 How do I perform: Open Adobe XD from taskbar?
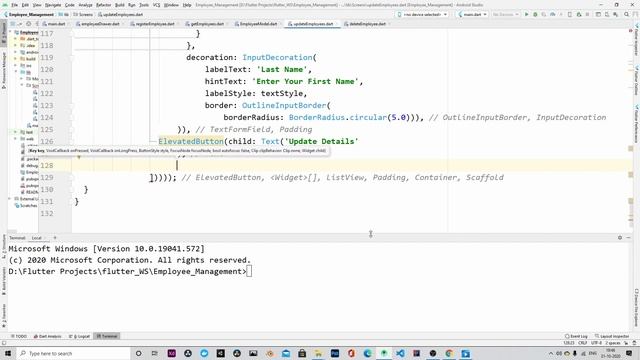tap(171, 353)
